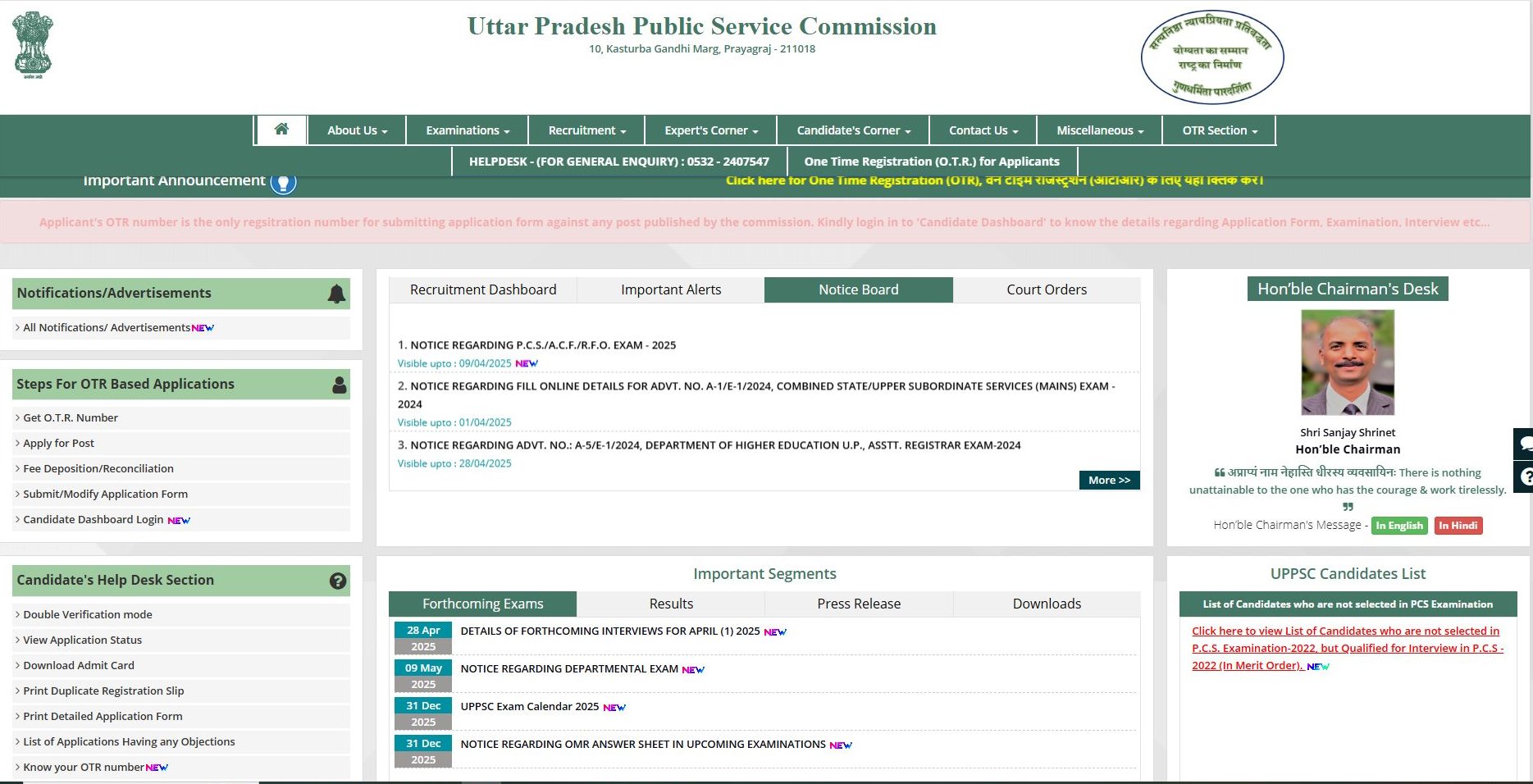The width and height of the screenshot is (1533, 784).
Task: Switch to Important Alerts tab
Action: click(x=671, y=289)
